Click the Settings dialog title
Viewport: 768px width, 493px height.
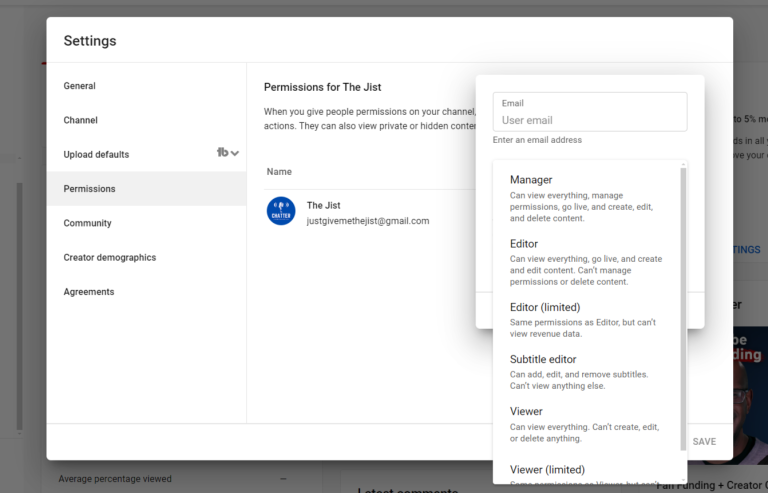point(90,41)
